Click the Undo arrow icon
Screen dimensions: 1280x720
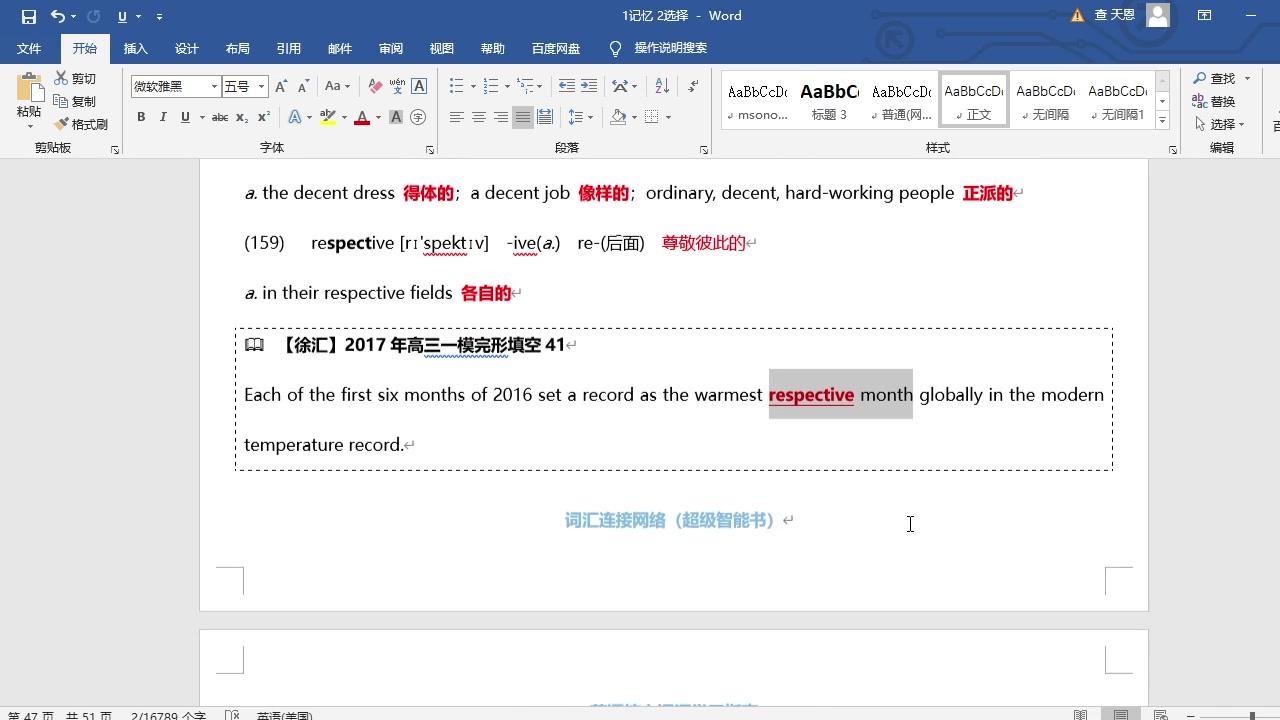click(58, 16)
